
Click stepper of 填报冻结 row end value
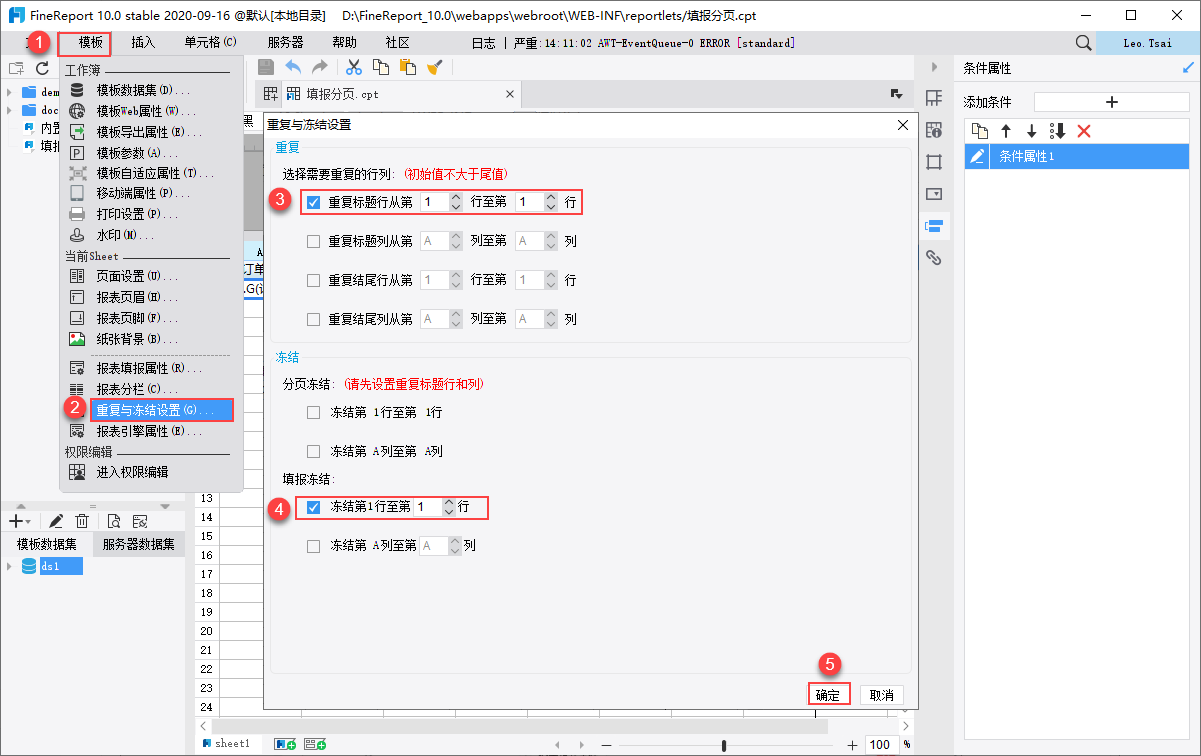[448, 507]
